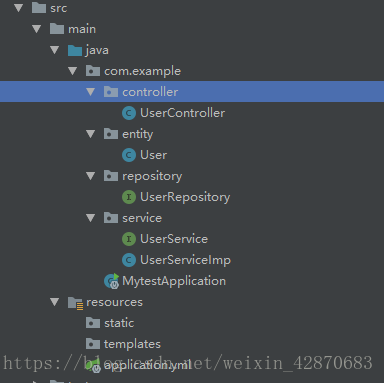
Task: Collapse the controller package arrow
Action: [91, 92]
